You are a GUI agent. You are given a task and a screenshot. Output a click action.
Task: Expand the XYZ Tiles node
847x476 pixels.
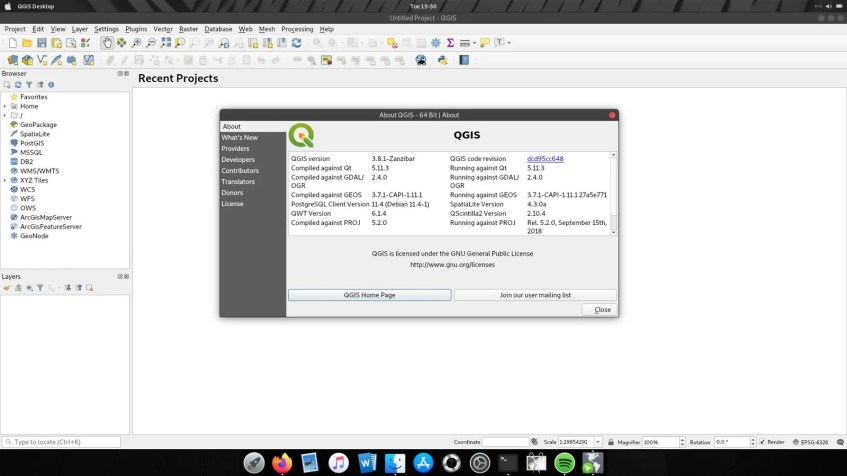(x=5, y=180)
